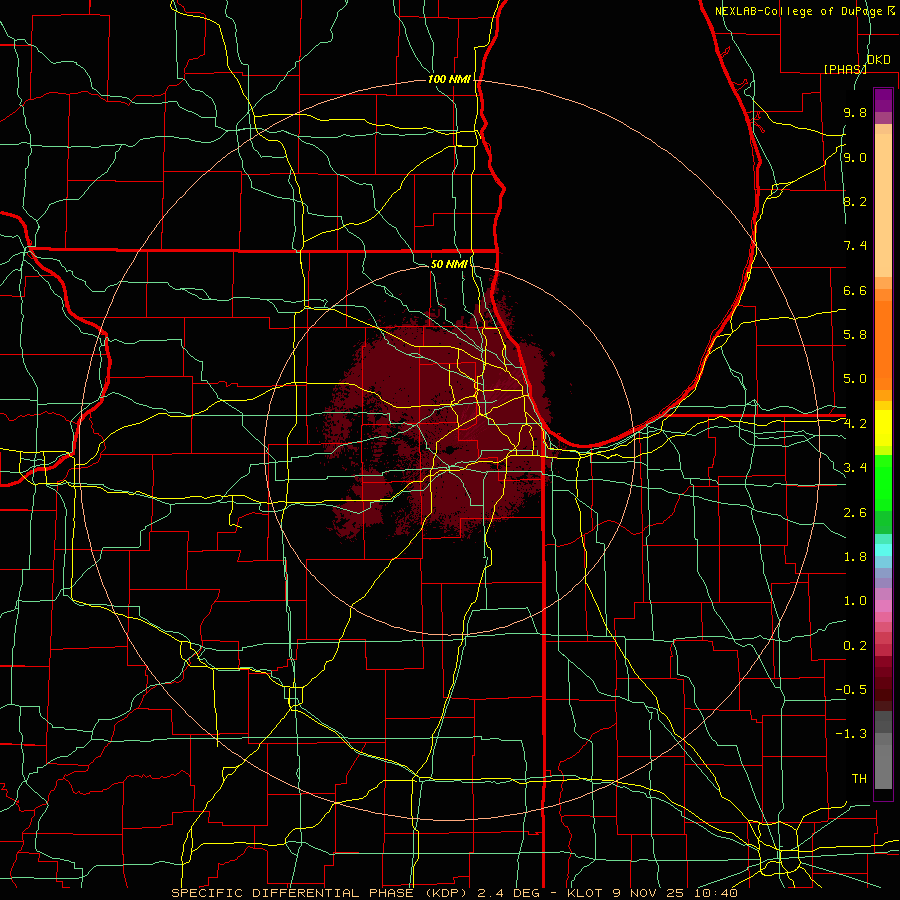The image size is (900, 900).
Task: Click the 10:40 time stamp
Action: click(715, 893)
